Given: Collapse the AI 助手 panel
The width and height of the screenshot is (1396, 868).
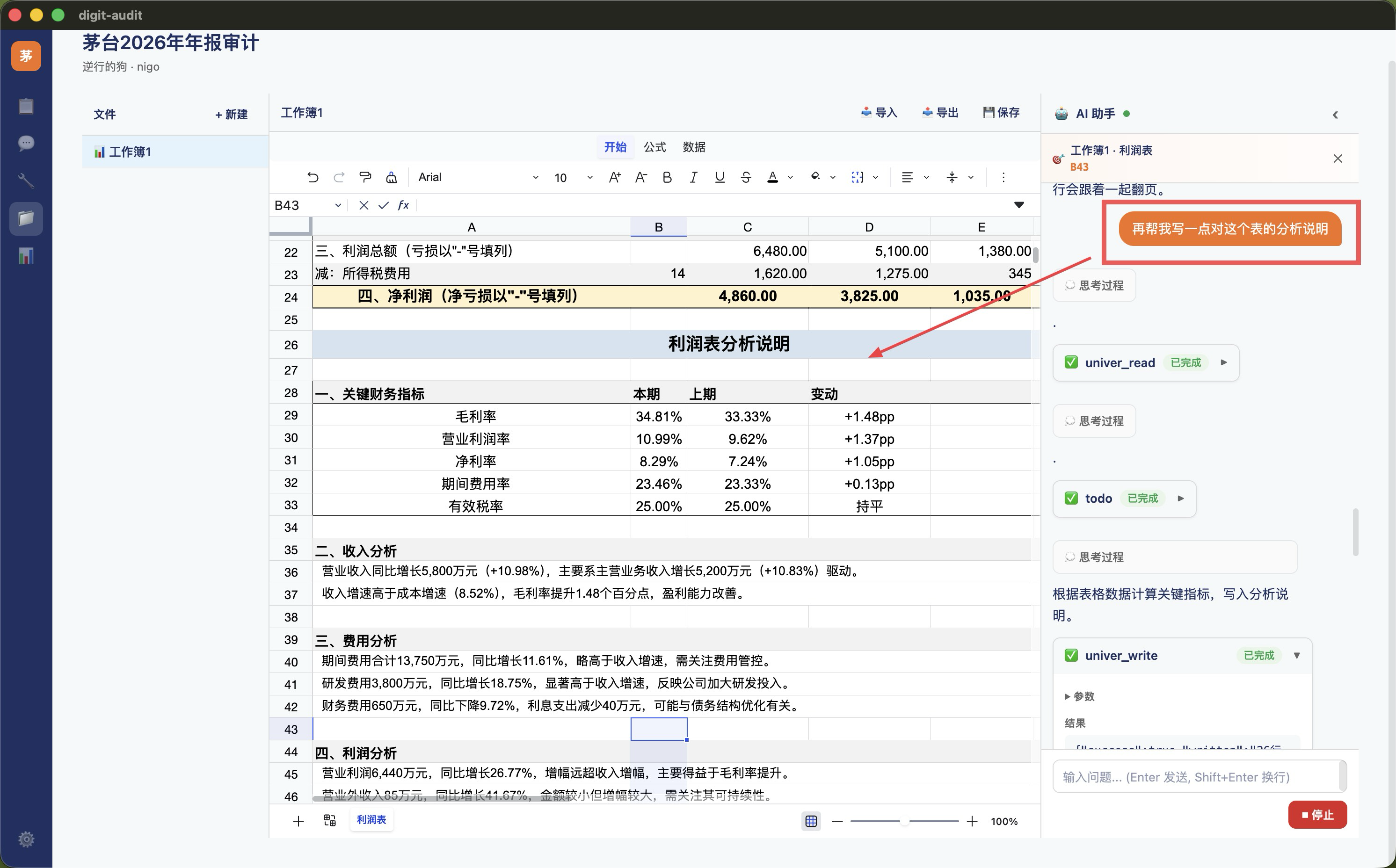Looking at the screenshot, I should (1335, 115).
